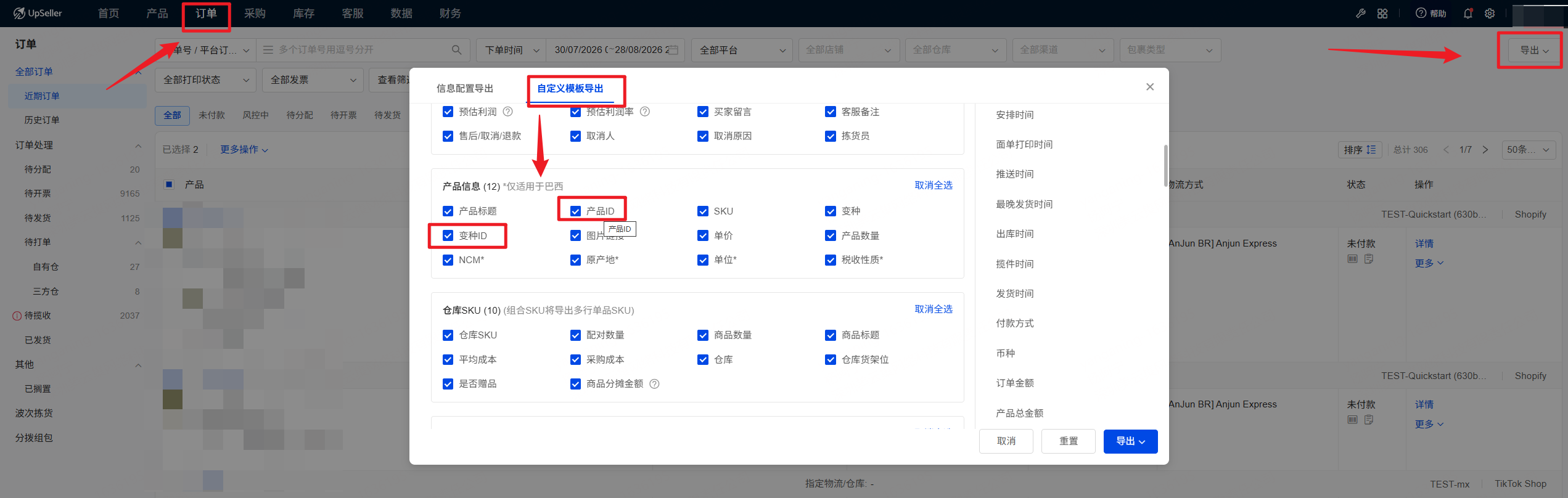Open the apps grid icon
Screen dimensions: 1568x498
click(x=1382, y=13)
